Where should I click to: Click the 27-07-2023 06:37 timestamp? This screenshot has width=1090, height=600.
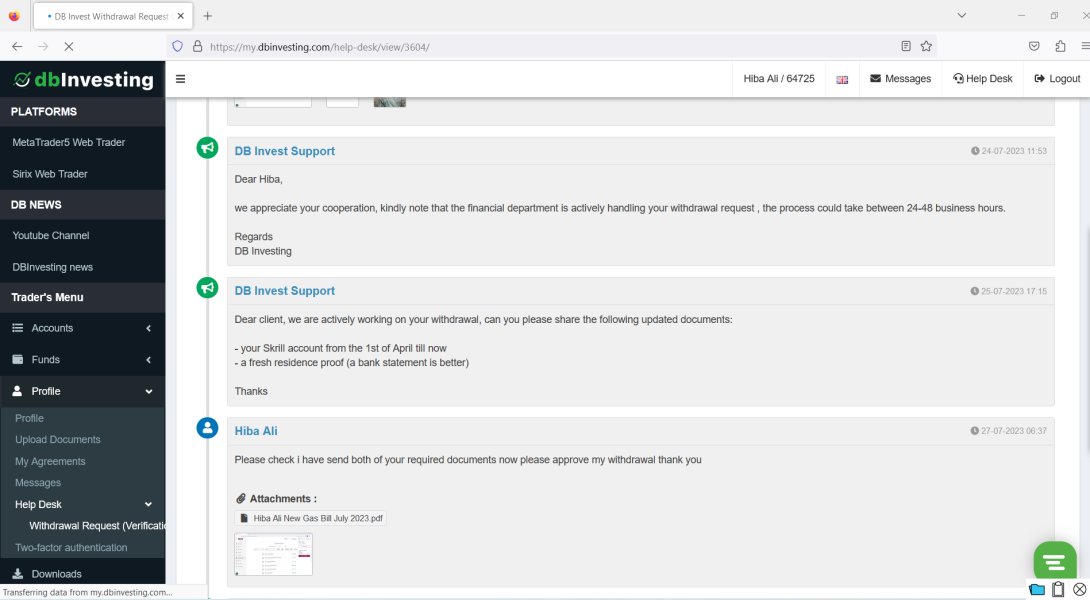pyautogui.click(x=1009, y=431)
